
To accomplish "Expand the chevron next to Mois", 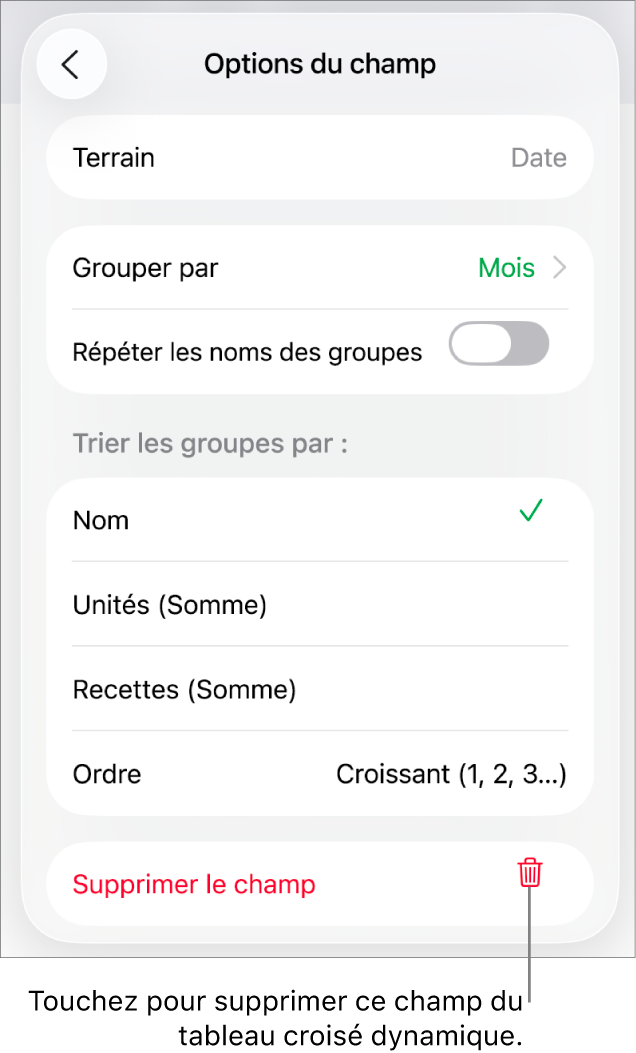I will (x=560, y=267).
